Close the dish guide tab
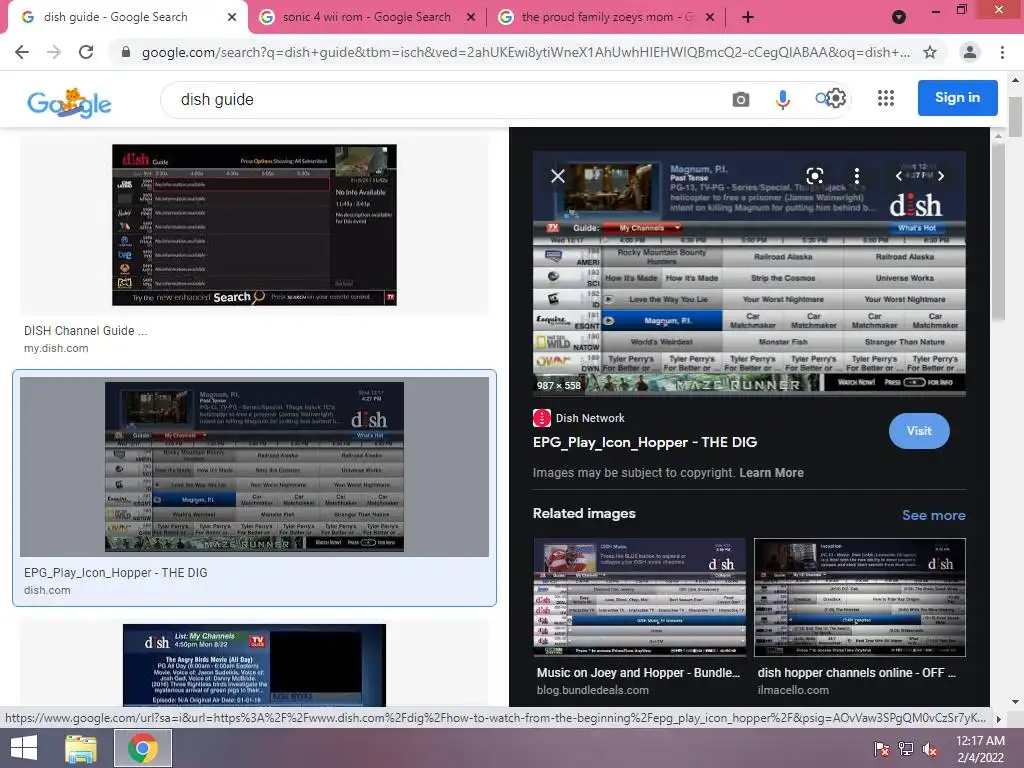Image resolution: width=1024 pixels, height=768 pixels. coord(232,18)
